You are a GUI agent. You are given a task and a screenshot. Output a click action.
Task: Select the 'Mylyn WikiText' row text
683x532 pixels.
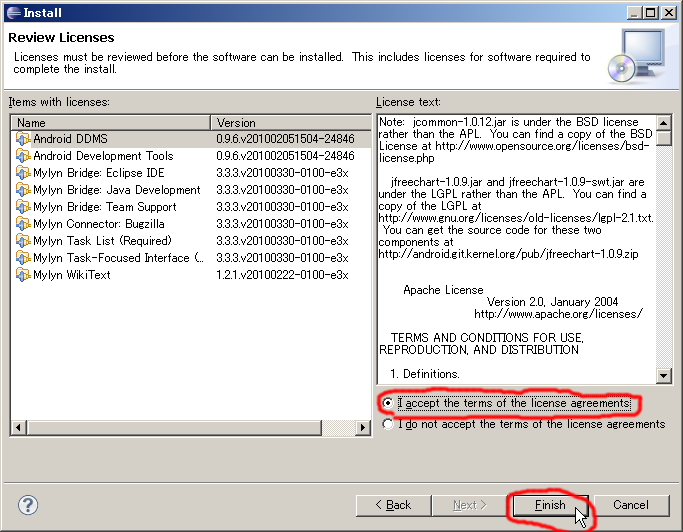(x=72, y=275)
